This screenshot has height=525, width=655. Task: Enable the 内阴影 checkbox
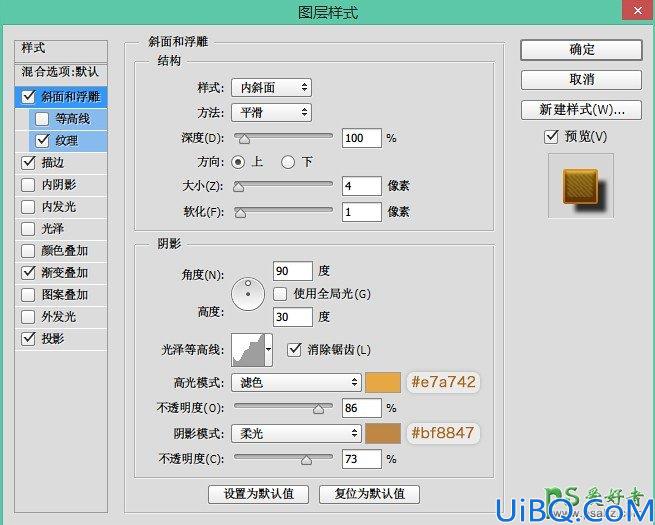[28, 185]
